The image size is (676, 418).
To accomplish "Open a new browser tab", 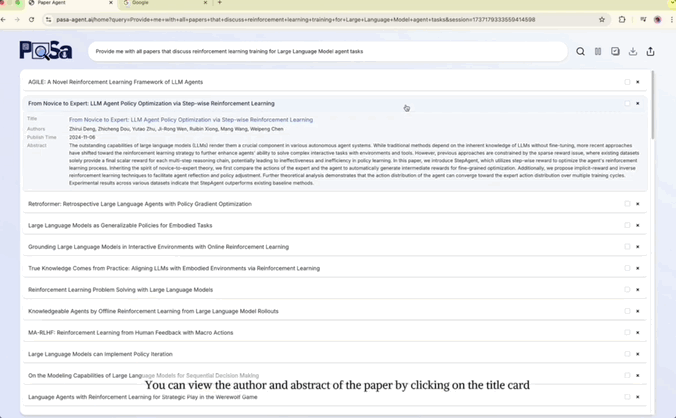I will pyautogui.click(x=219, y=3).
